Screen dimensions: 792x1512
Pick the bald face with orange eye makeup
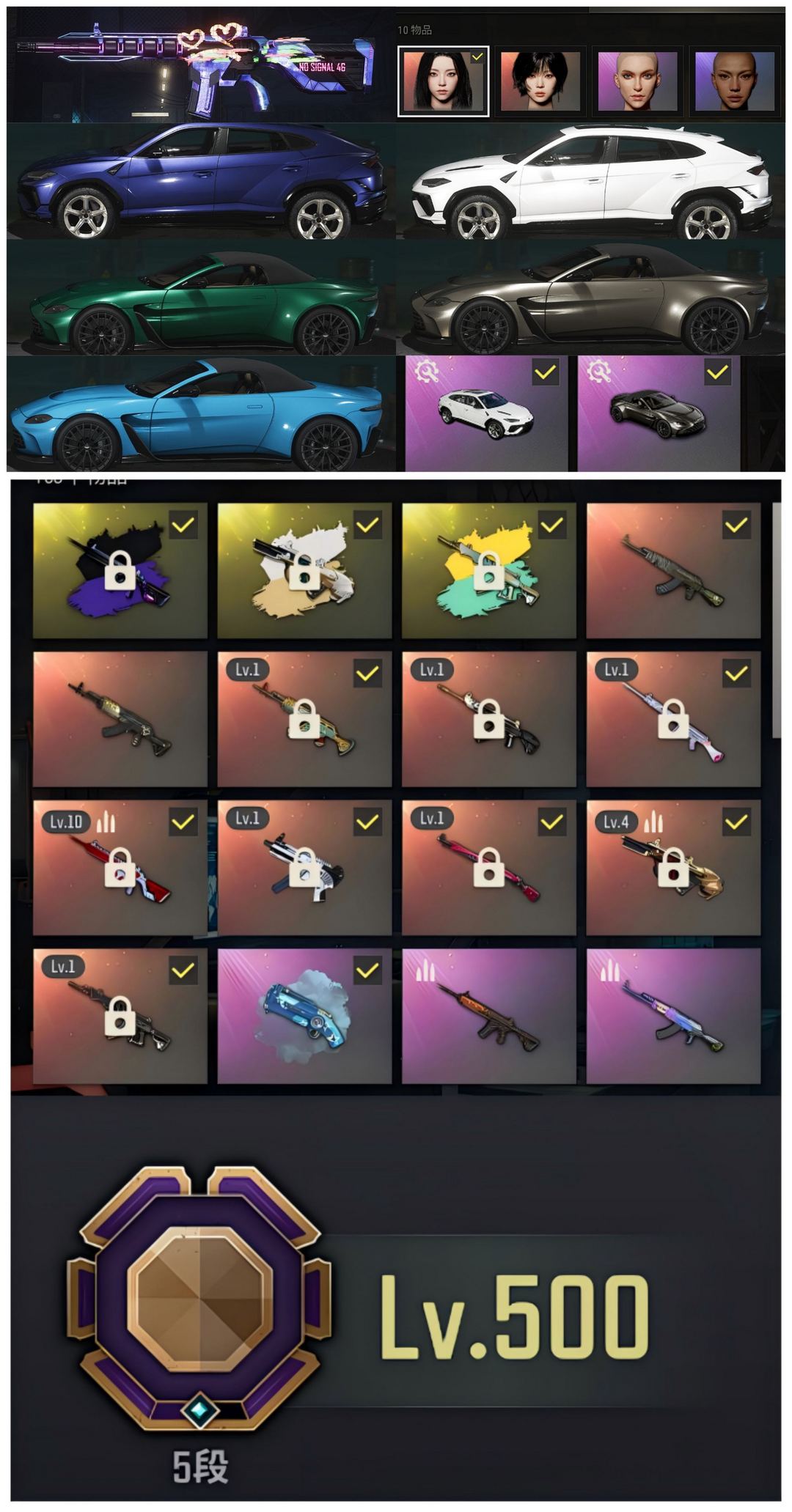[637, 81]
